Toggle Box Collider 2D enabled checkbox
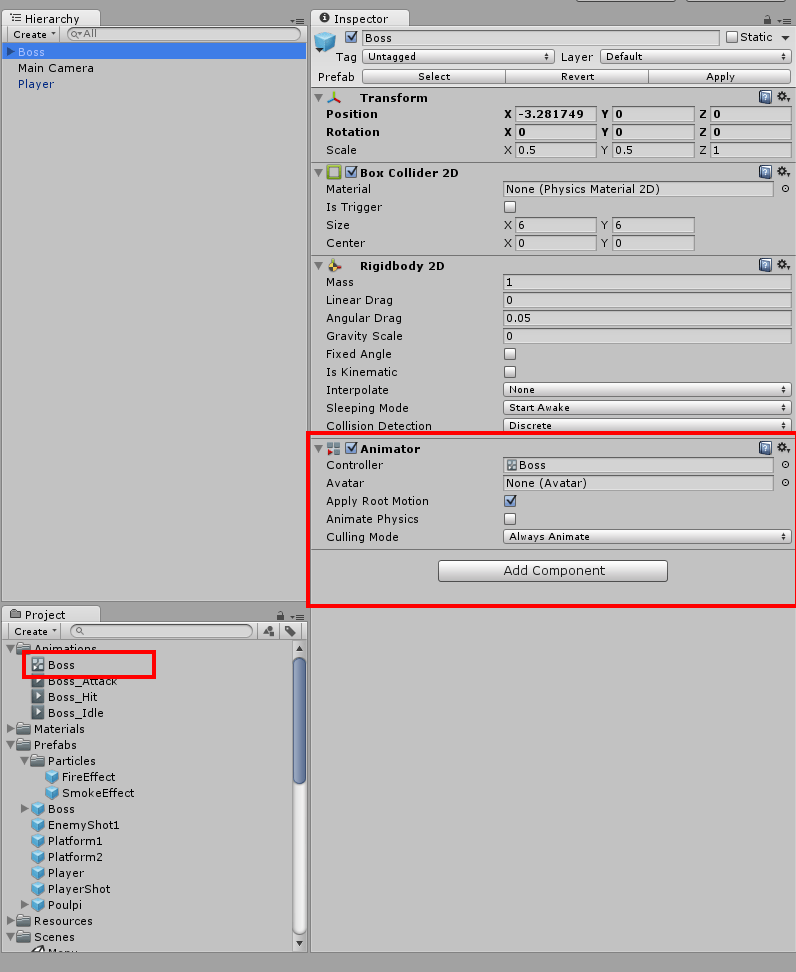 (x=352, y=172)
